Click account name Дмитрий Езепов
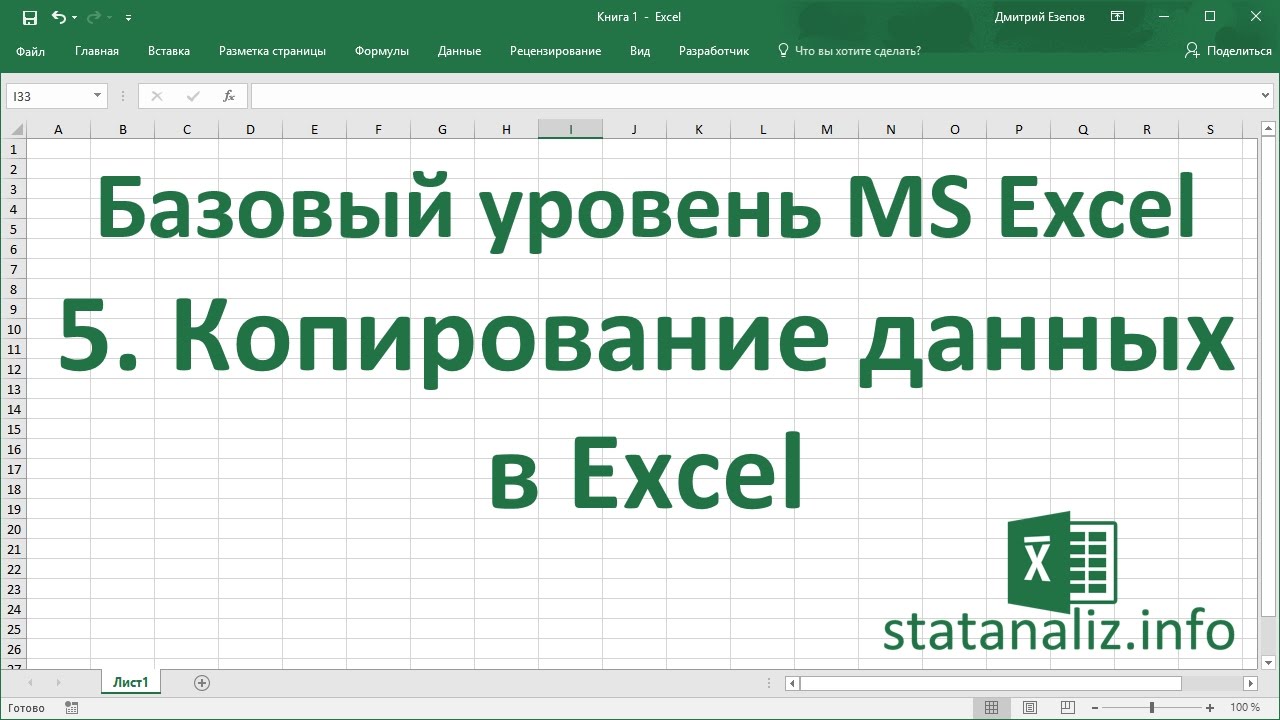Screen dimensions: 1280x720 click(x=1040, y=17)
